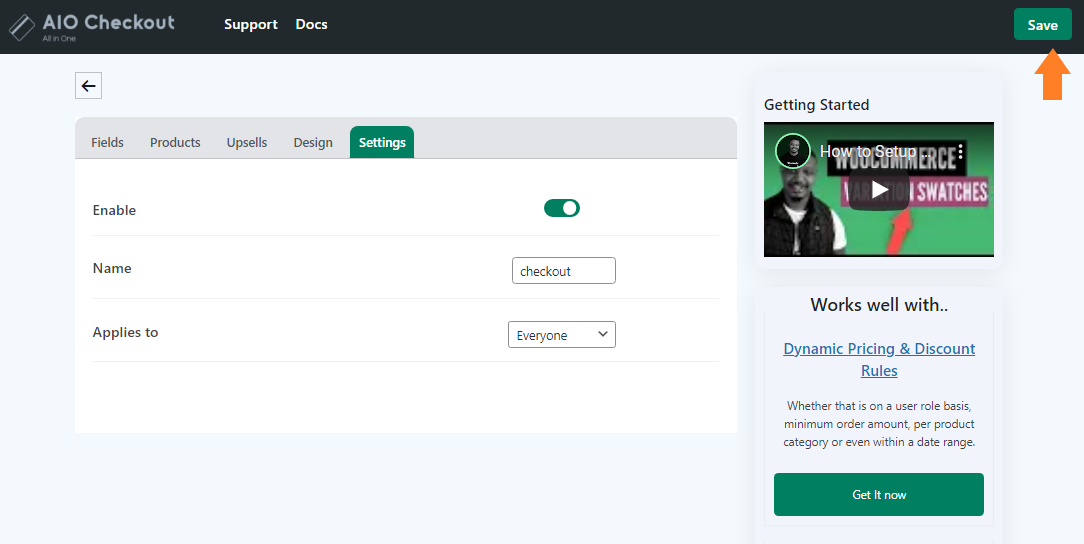Open the Support menu item
1084x544 pixels.
pos(251,24)
